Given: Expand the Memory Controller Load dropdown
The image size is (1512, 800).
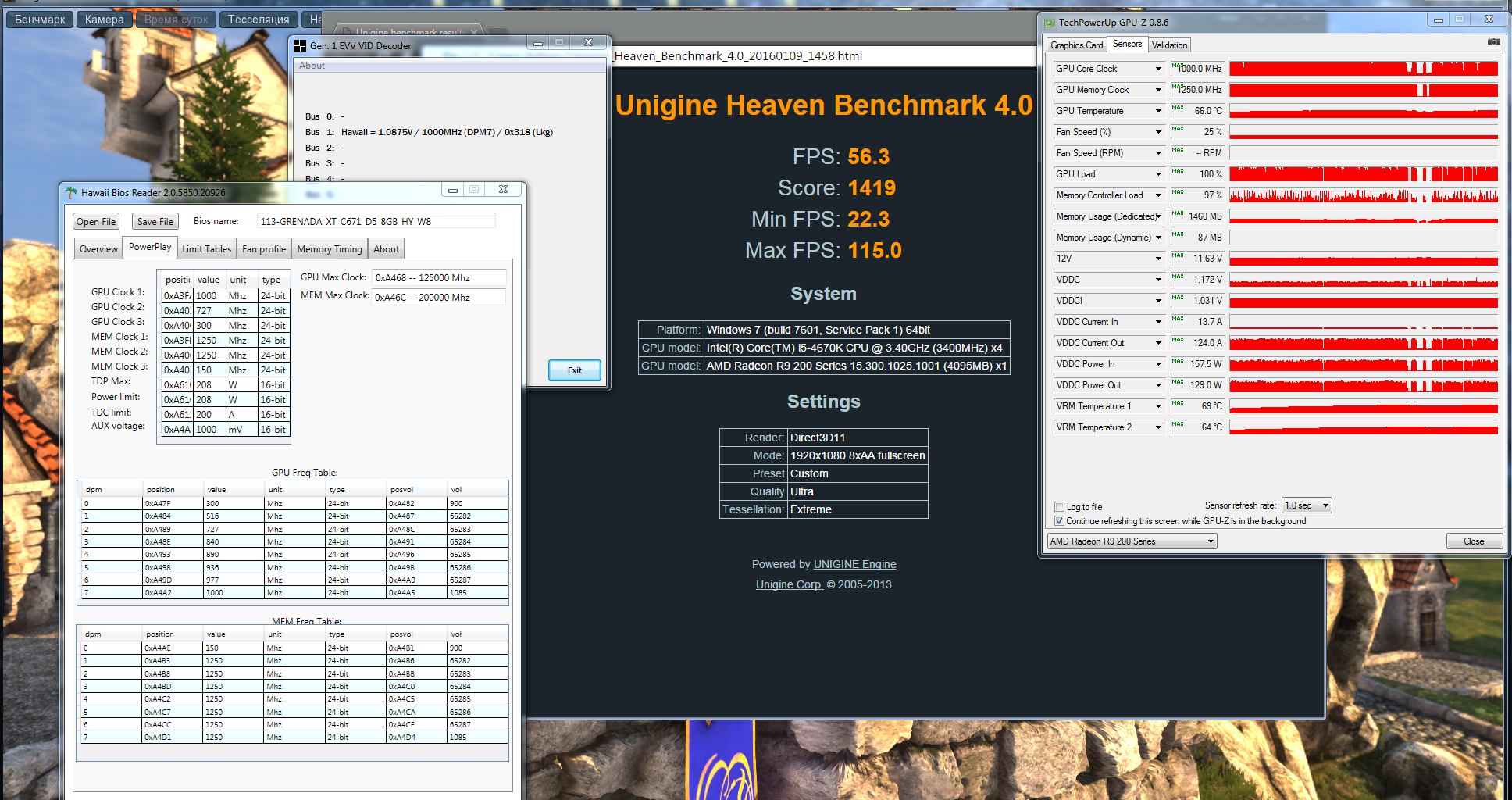Looking at the screenshot, I should pos(1158,195).
